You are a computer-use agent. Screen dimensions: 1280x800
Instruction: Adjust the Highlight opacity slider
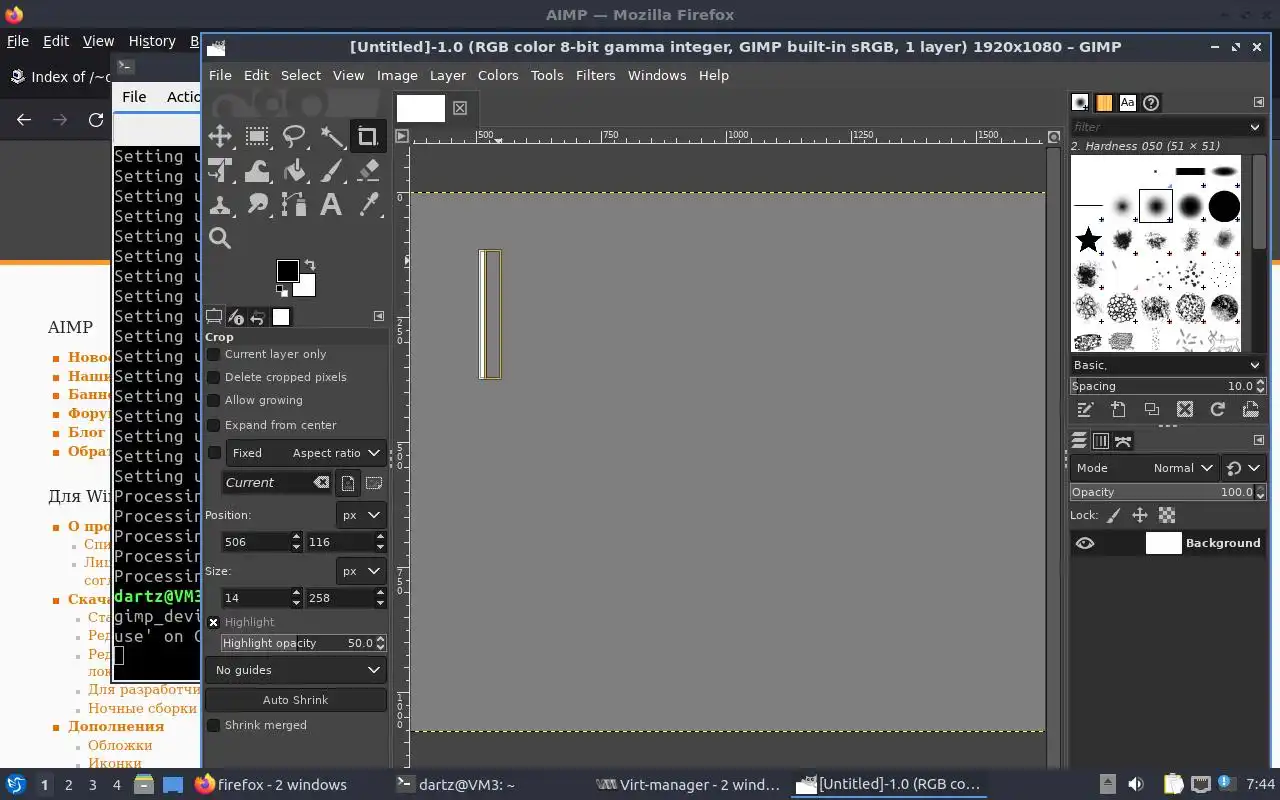pyautogui.click(x=297, y=643)
